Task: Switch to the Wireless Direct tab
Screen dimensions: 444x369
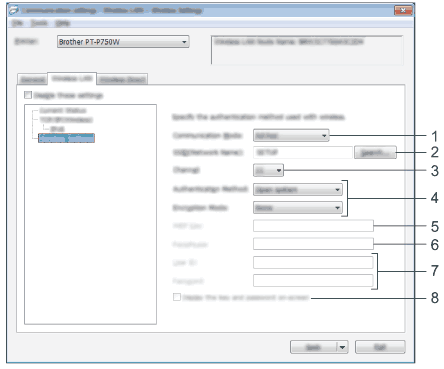Action: point(122,80)
